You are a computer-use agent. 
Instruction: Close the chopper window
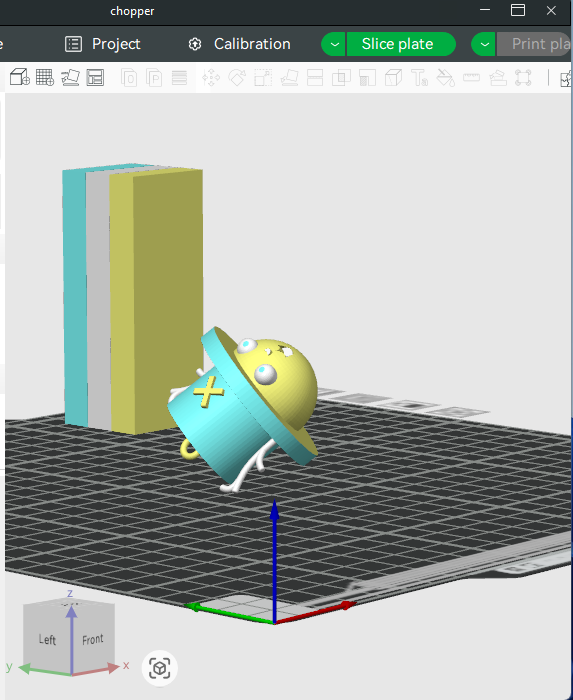coord(551,10)
